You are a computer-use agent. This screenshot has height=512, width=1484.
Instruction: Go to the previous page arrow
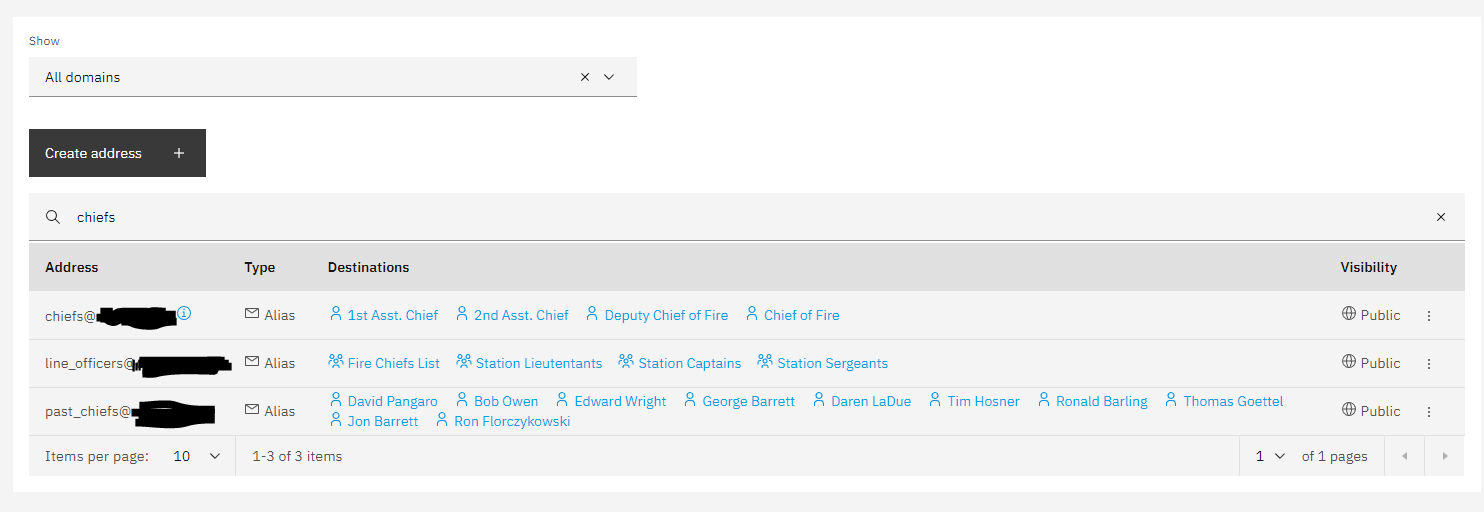(x=1404, y=456)
